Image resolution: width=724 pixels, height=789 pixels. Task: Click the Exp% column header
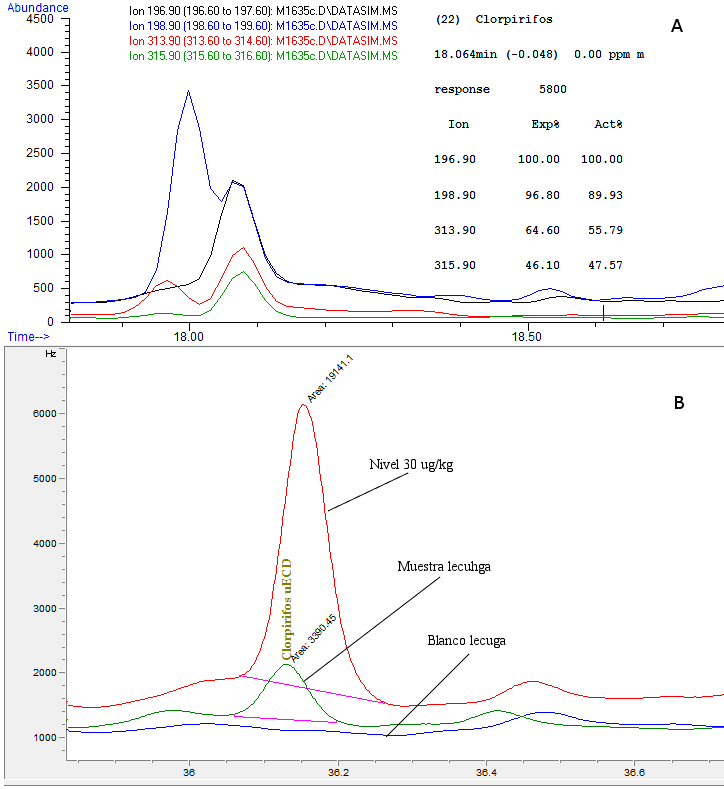545,125
